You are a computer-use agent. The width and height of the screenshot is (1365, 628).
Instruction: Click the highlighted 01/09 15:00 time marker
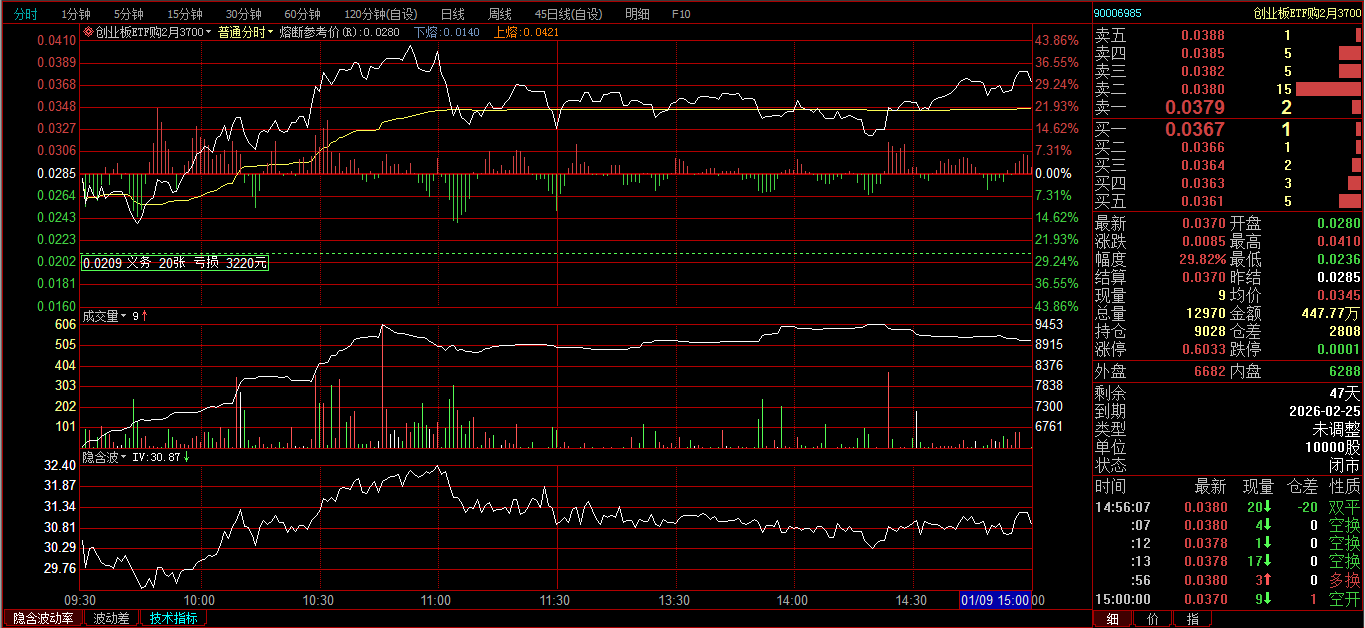[x=995, y=600]
